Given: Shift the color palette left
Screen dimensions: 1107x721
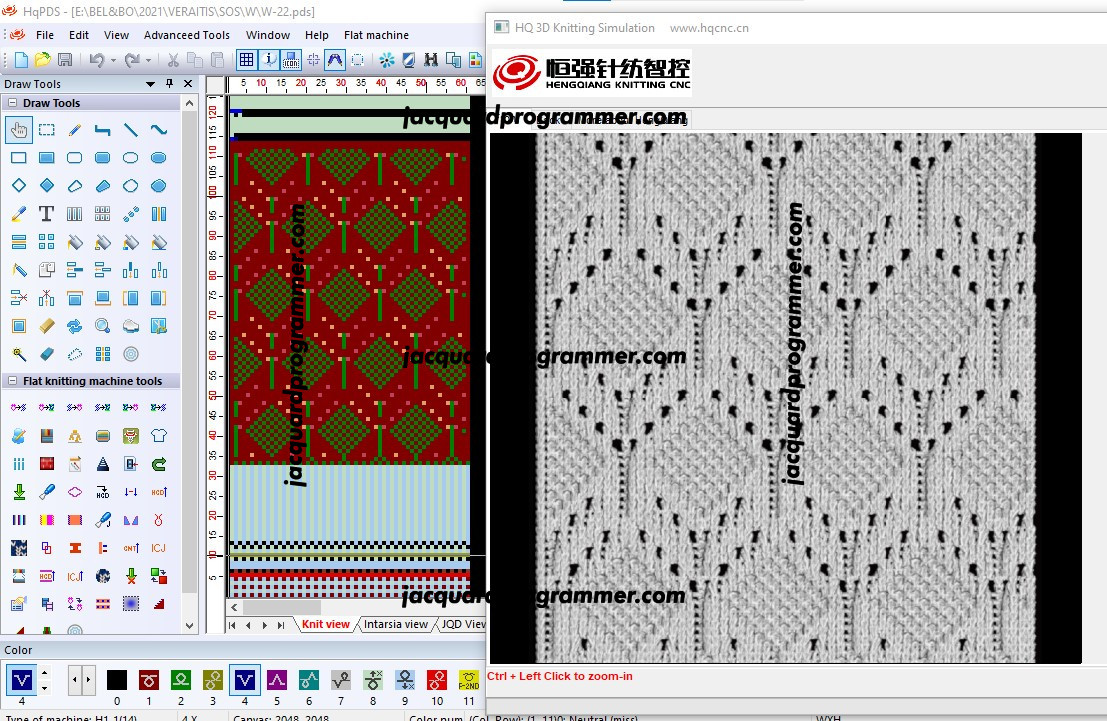Looking at the screenshot, I should (x=74, y=680).
